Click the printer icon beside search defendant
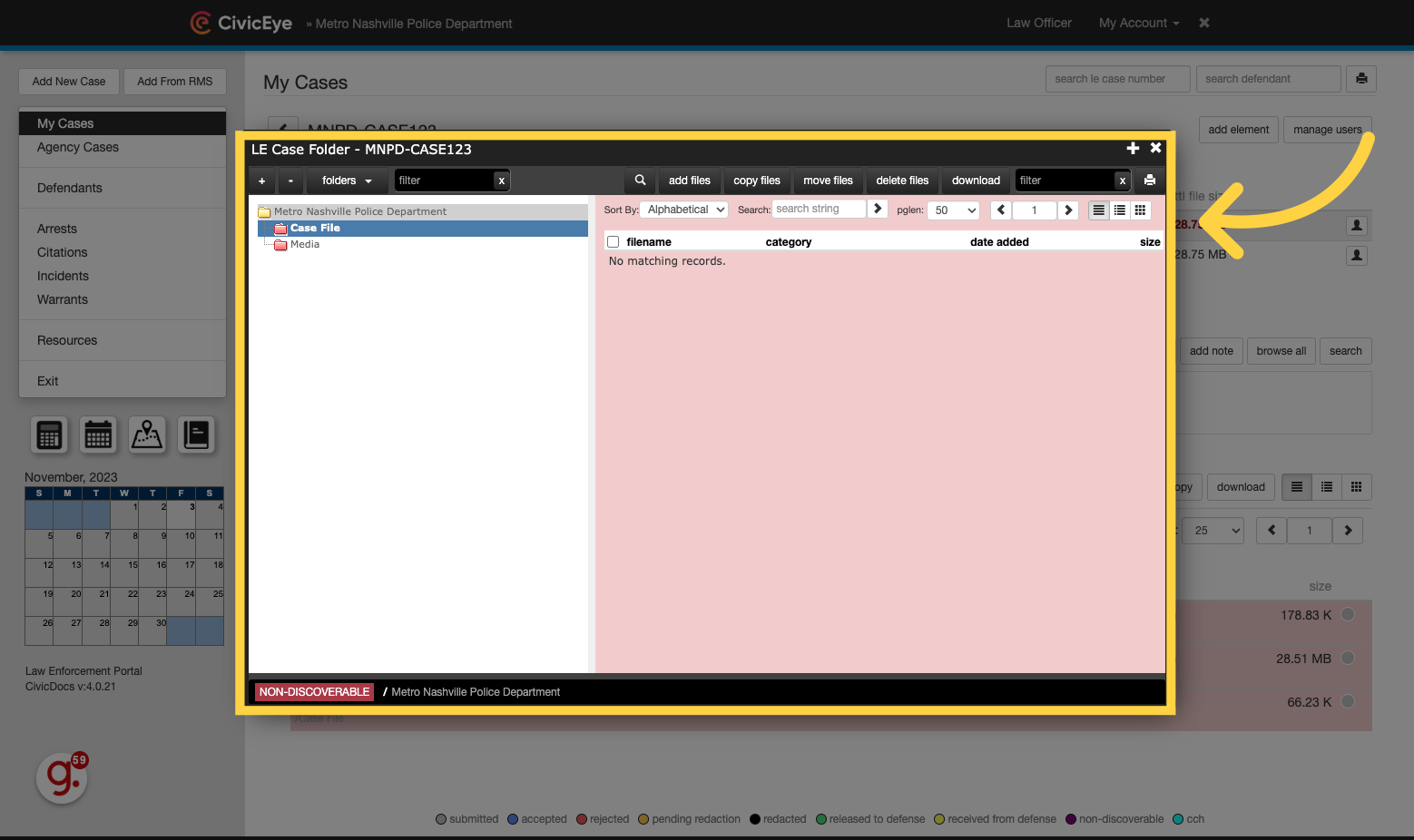The width and height of the screenshot is (1414, 840). click(1361, 79)
